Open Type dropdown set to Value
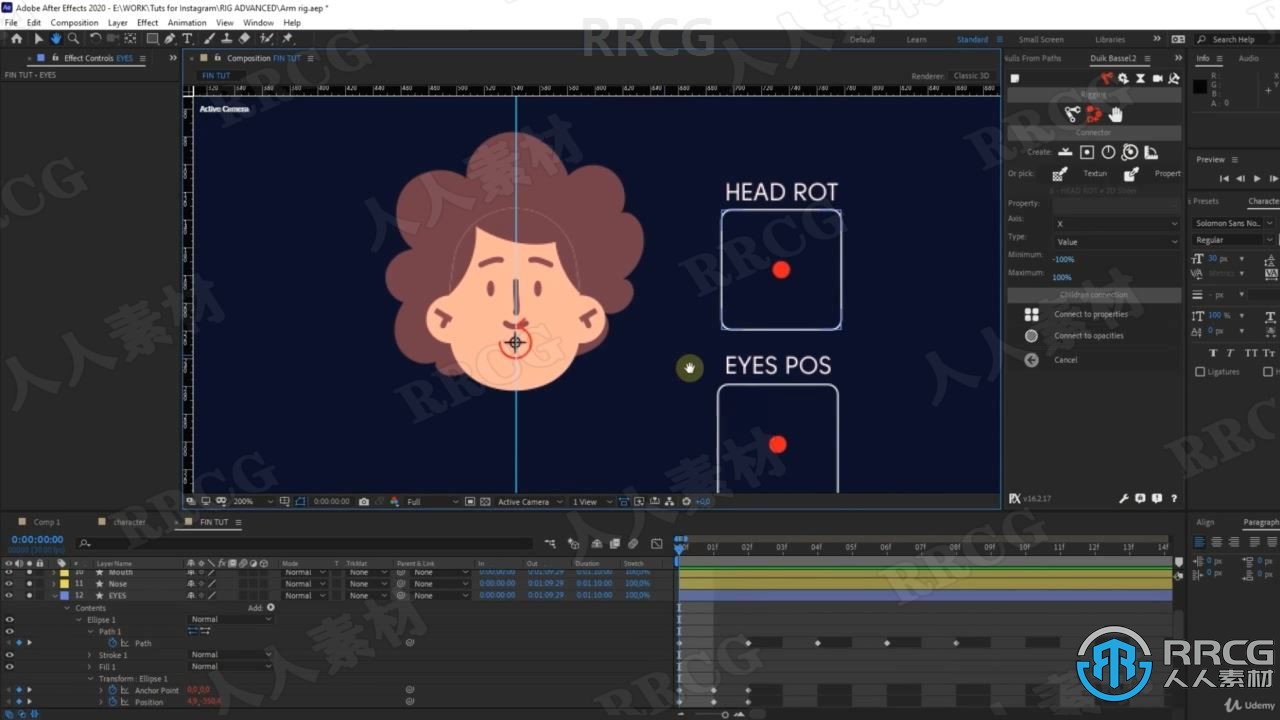This screenshot has width=1280, height=720. coord(1116,242)
